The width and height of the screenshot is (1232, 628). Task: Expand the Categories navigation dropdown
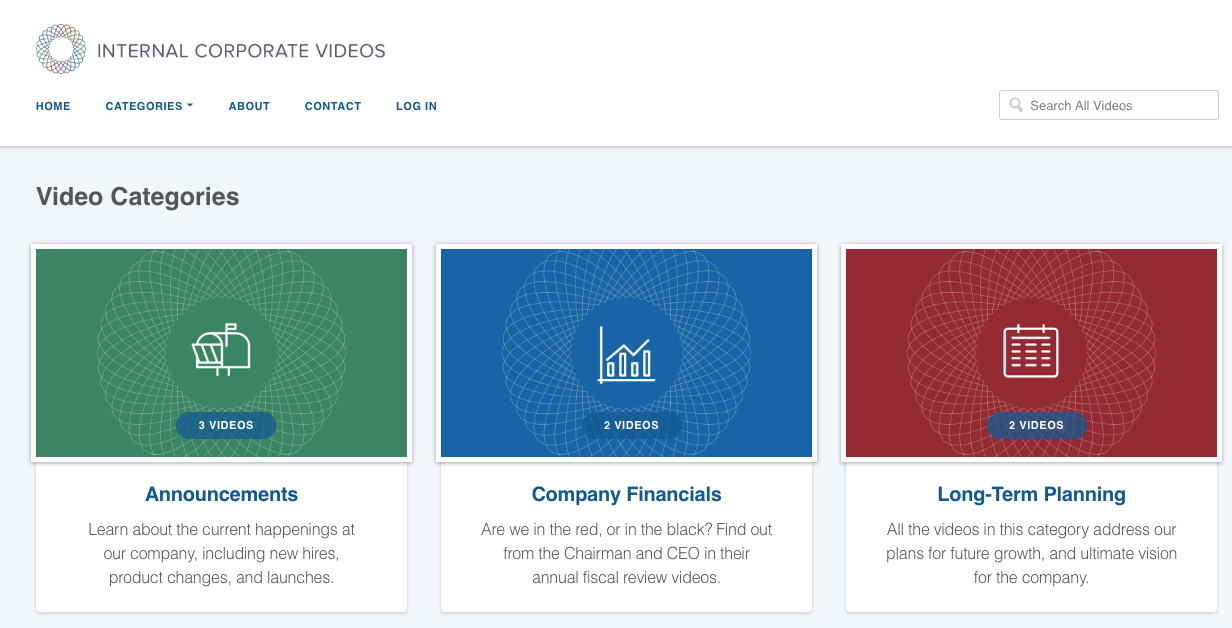[148, 106]
